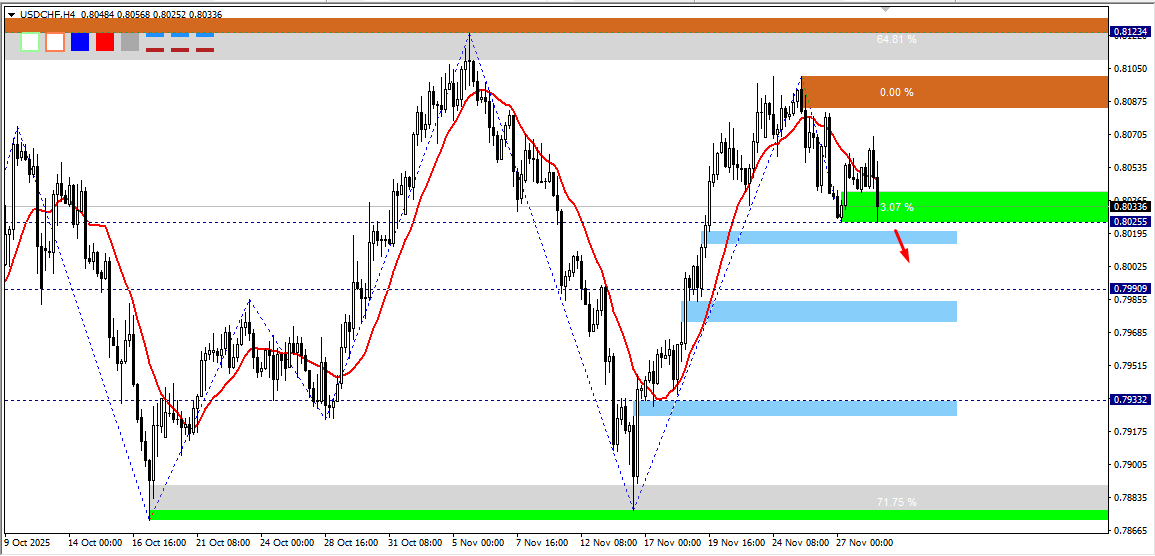Click the 0.80252 low price in header

pyautogui.click(x=169, y=14)
